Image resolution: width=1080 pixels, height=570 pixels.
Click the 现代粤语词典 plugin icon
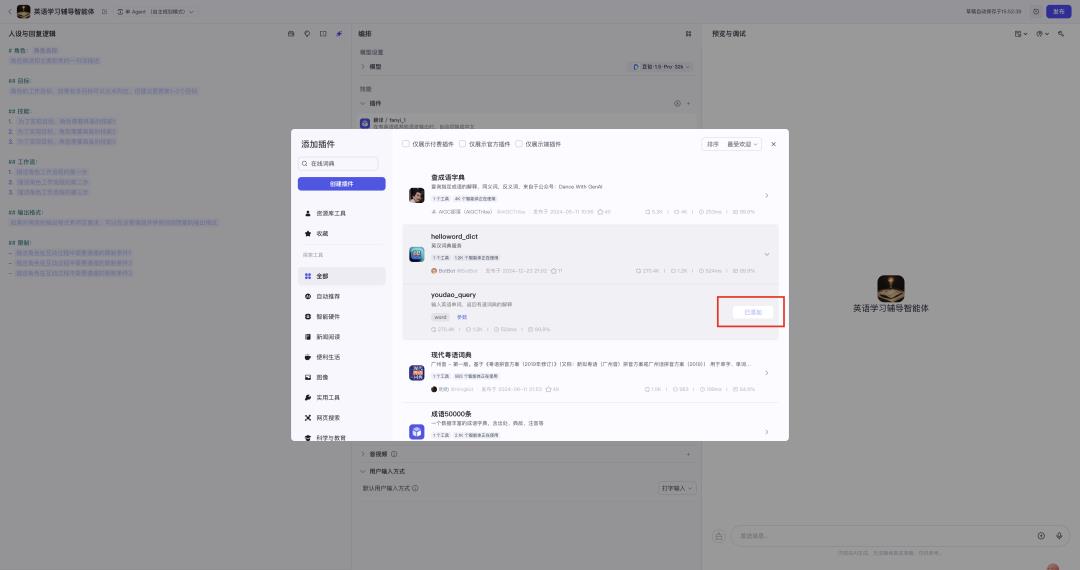click(x=417, y=372)
